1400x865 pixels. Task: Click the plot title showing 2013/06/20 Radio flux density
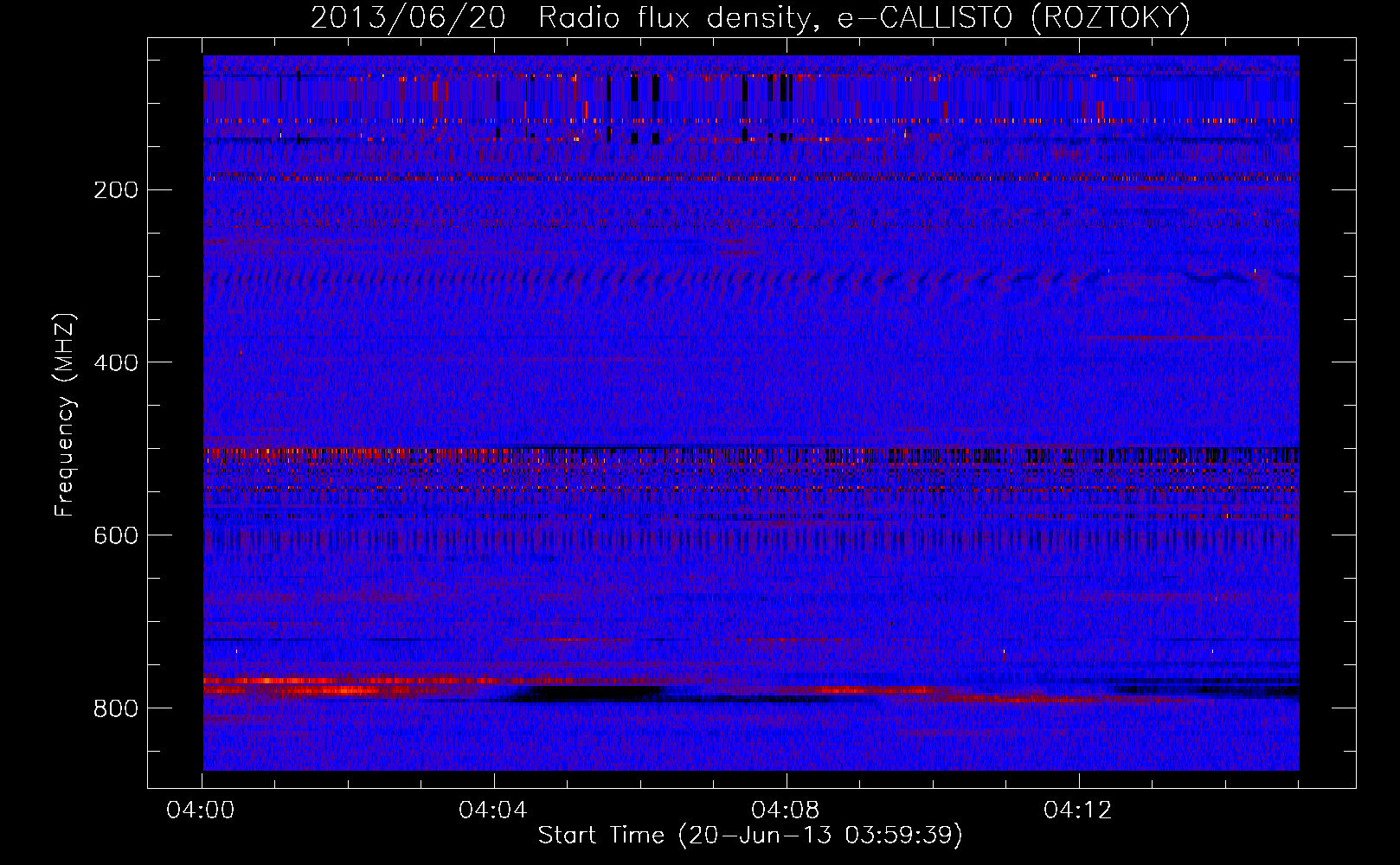tap(750, 18)
